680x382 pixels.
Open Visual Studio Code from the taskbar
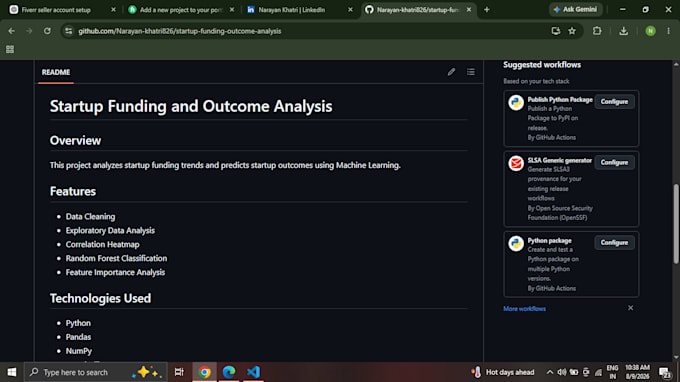coord(253,372)
